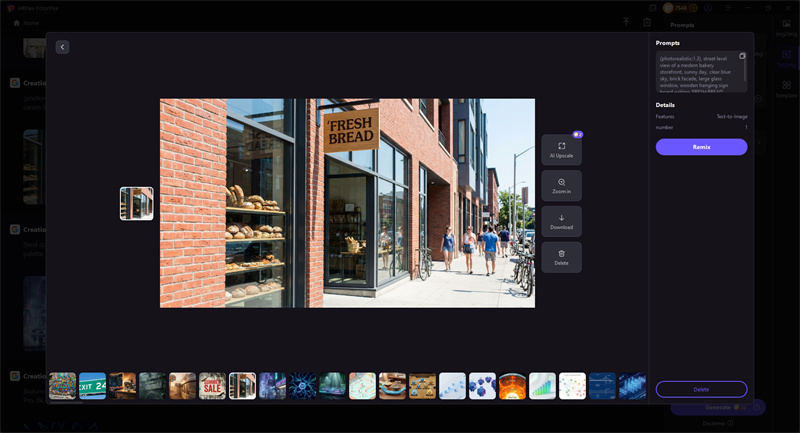Open the pastel map illustration thumbnail
Screen dimensions: 800x433
click(x=362, y=386)
